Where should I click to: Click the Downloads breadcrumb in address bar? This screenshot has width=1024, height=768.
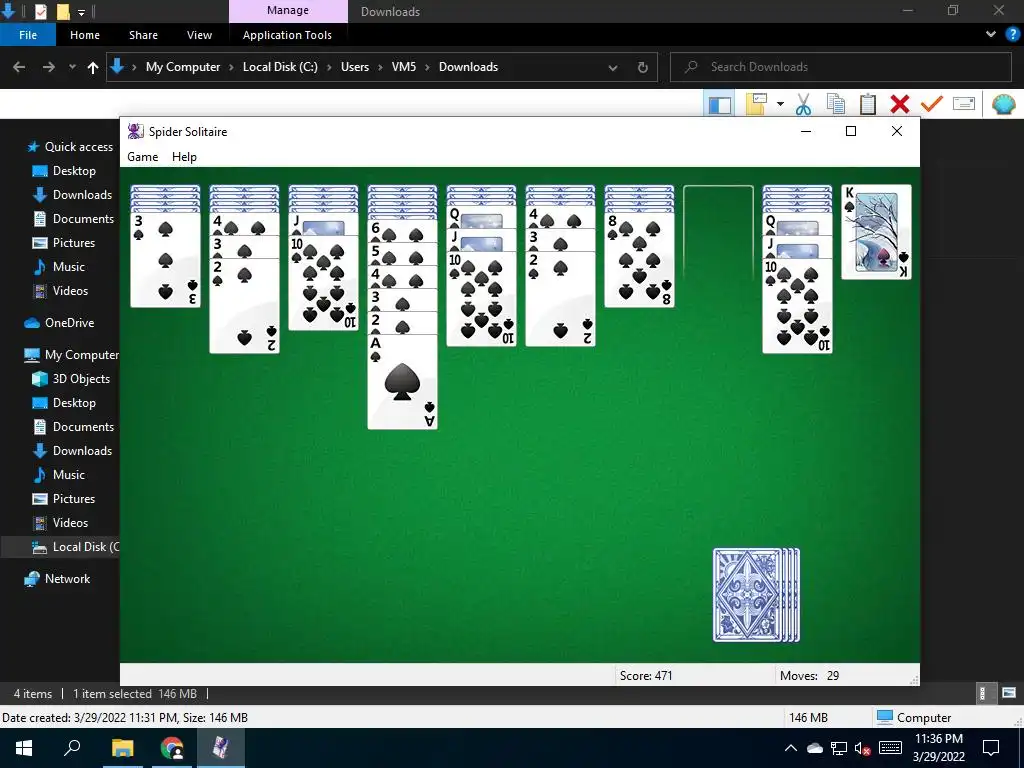pos(468,67)
